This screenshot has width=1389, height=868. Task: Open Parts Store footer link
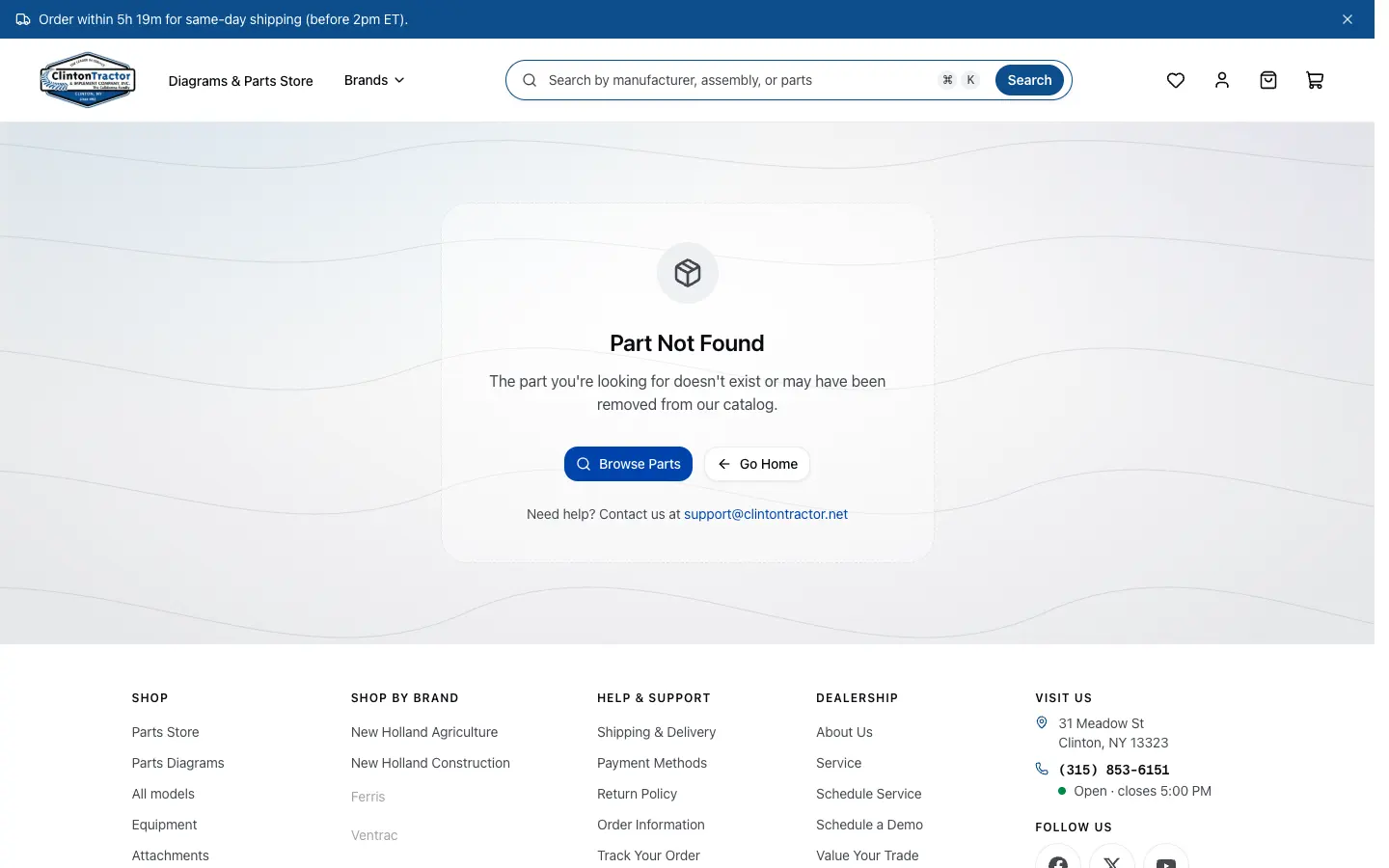(166, 732)
